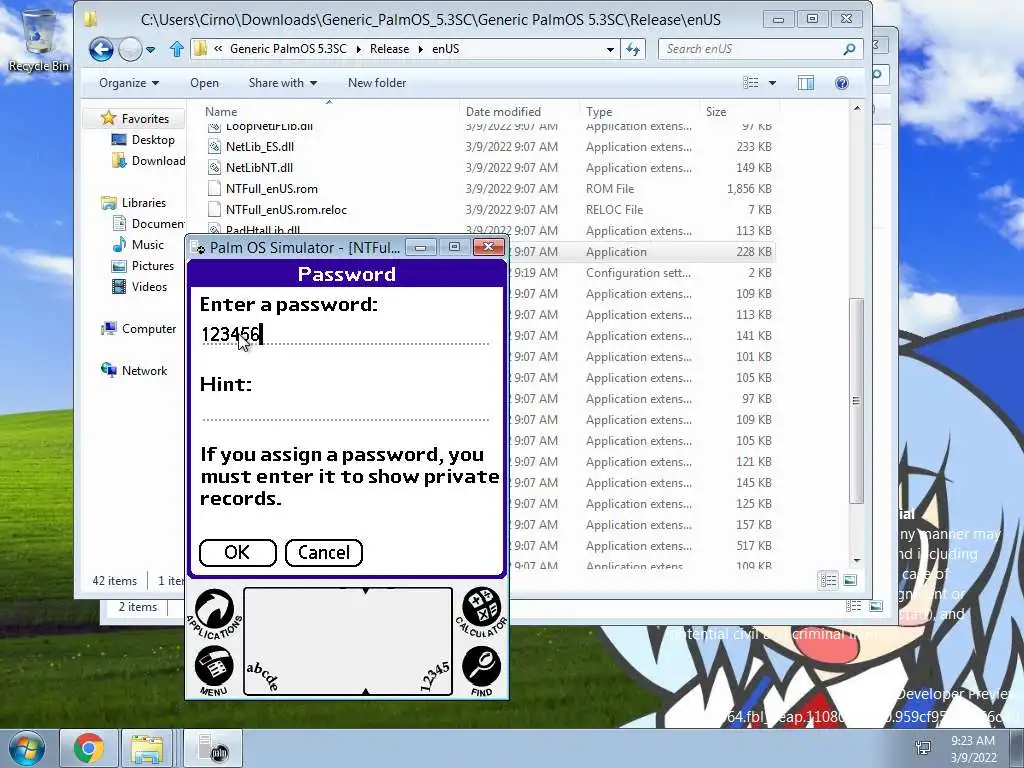Switch to large icons view in status area

(850, 580)
